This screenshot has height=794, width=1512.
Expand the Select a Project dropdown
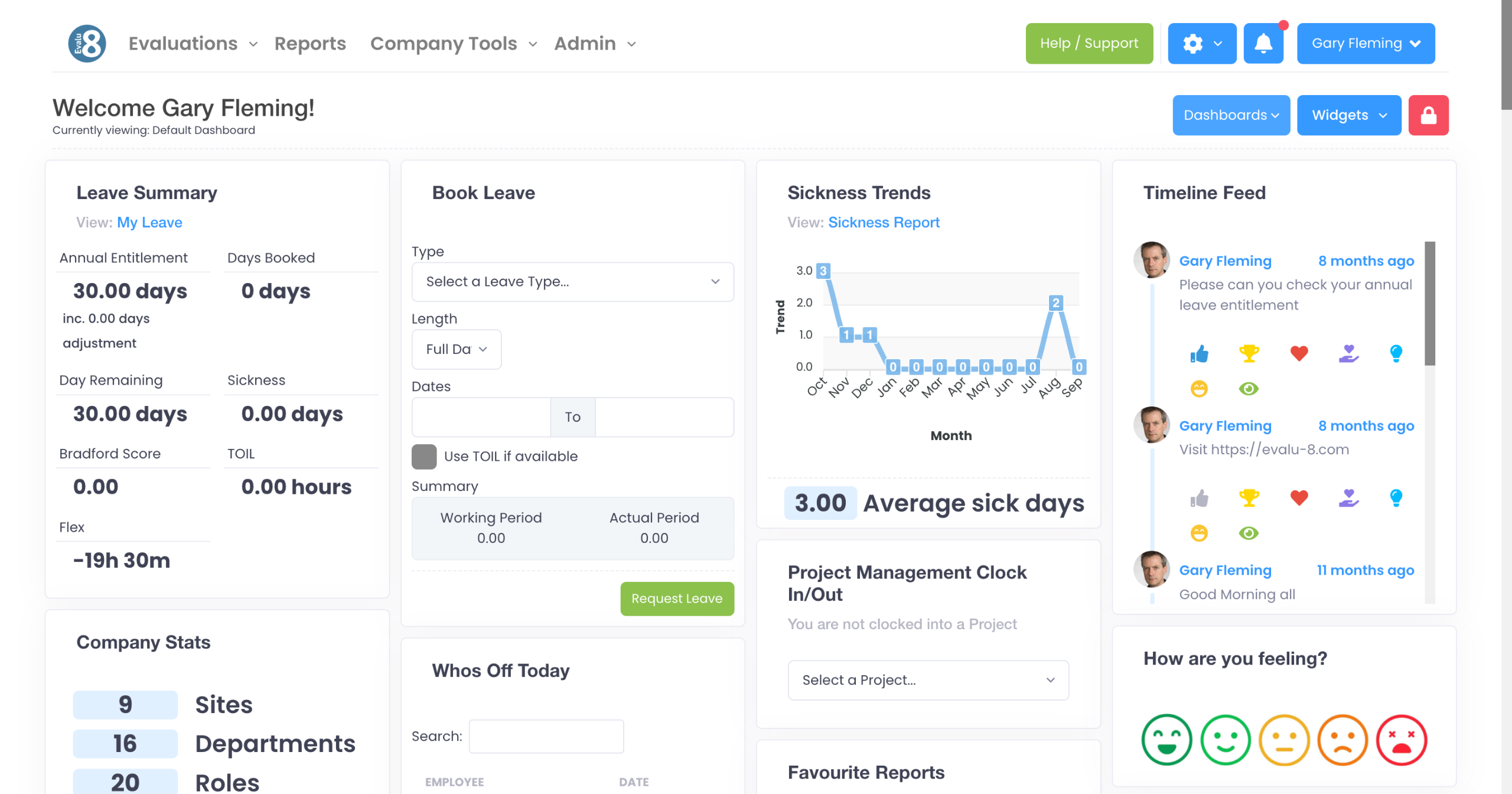928,680
